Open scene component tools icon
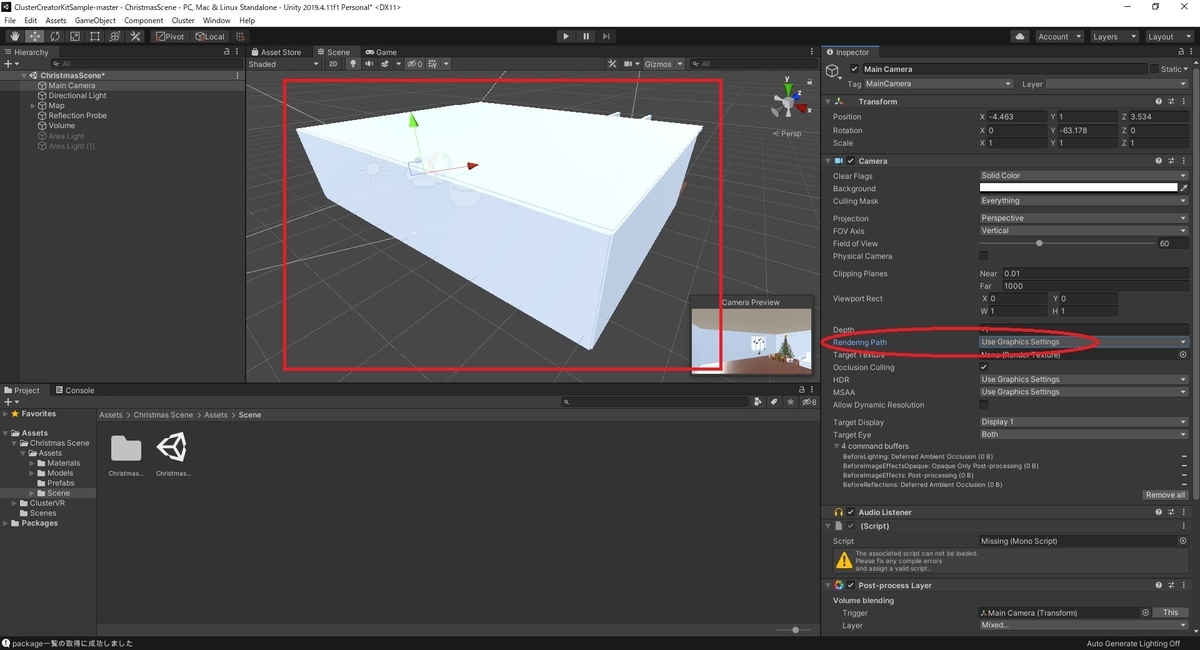This screenshot has width=1200, height=650. click(x=612, y=64)
